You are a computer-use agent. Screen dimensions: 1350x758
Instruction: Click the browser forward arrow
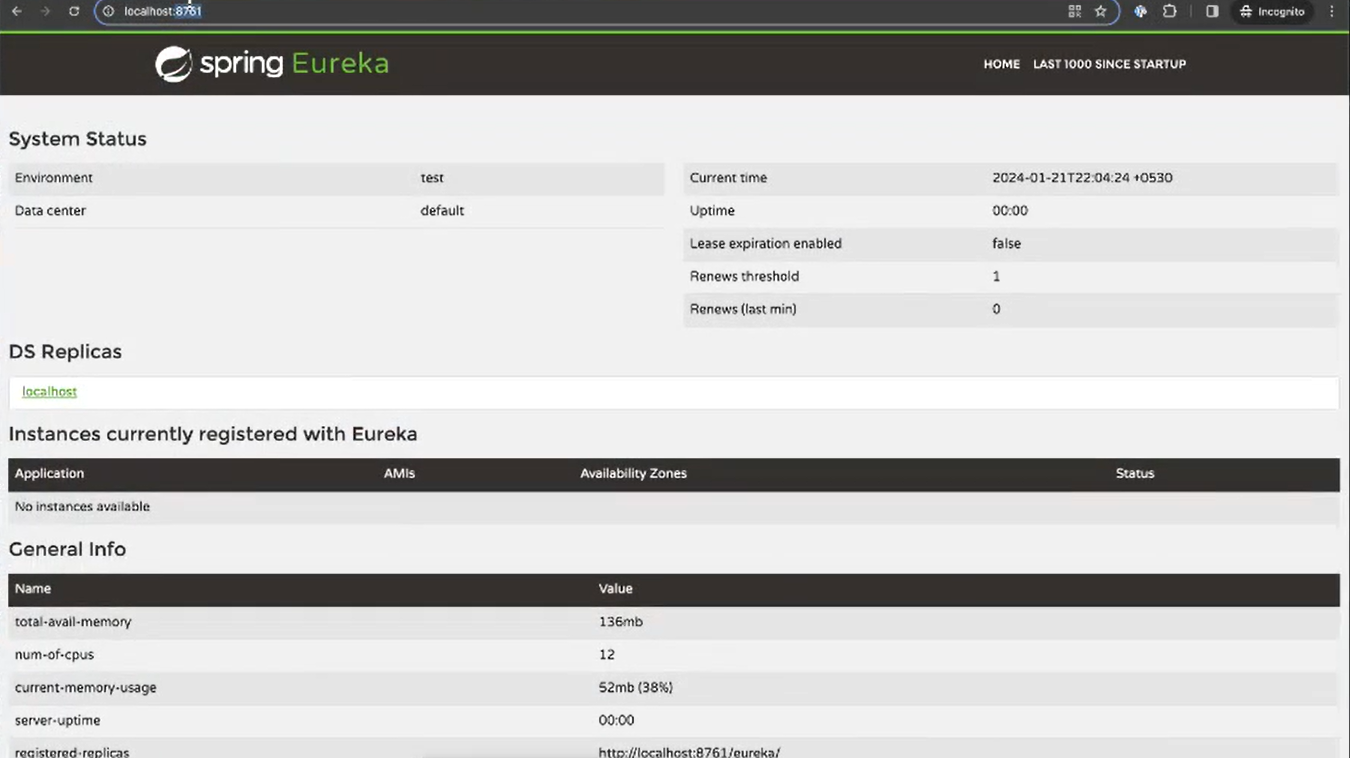tap(45, 11)
